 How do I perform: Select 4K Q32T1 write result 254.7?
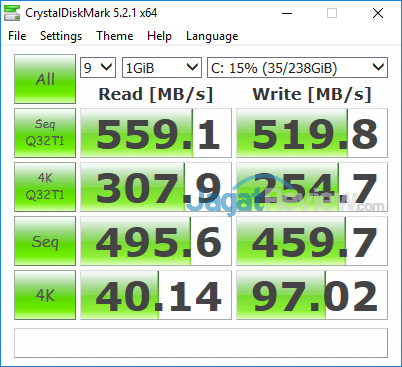click(312, 187)
